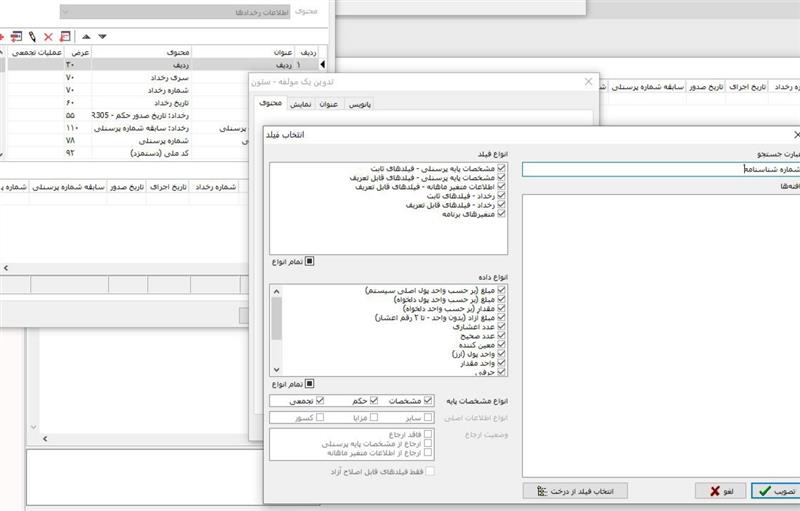800x511 pixels.
Task: Click the toolbar icon between red X and up arrow
Action: click(x=65, y=37)
